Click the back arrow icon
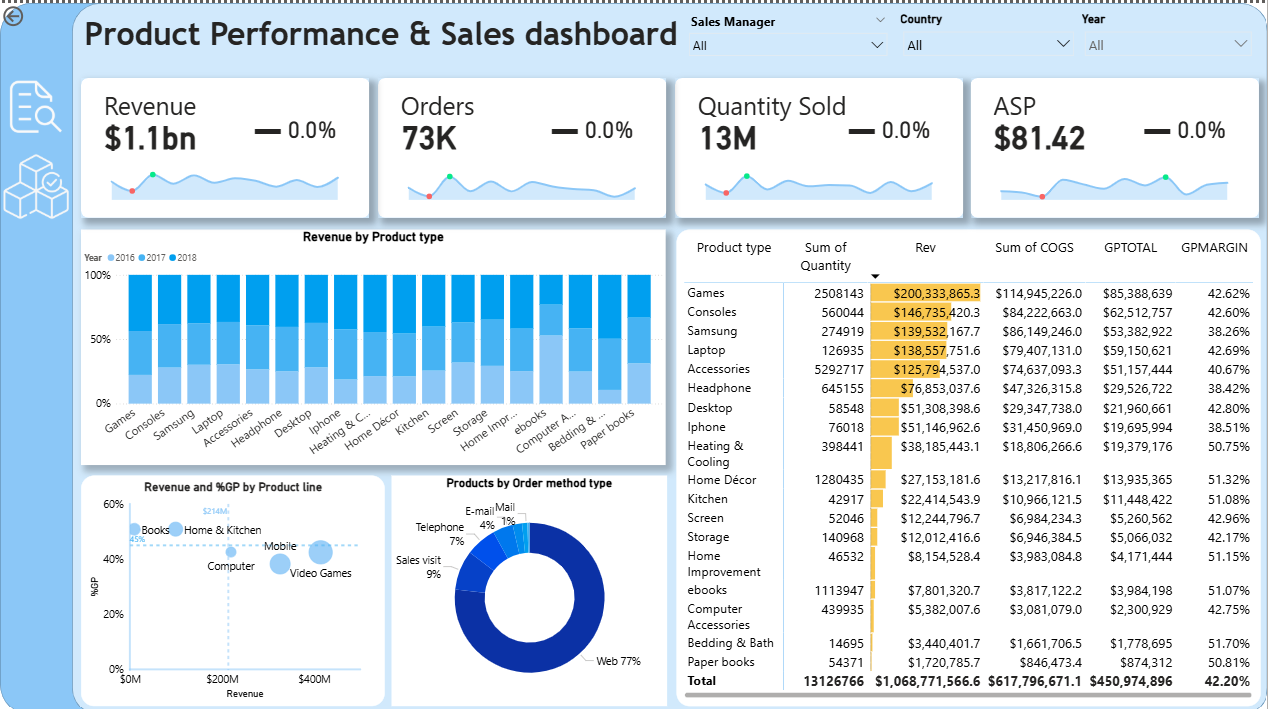1270x709 pixels. coord(14,15)
